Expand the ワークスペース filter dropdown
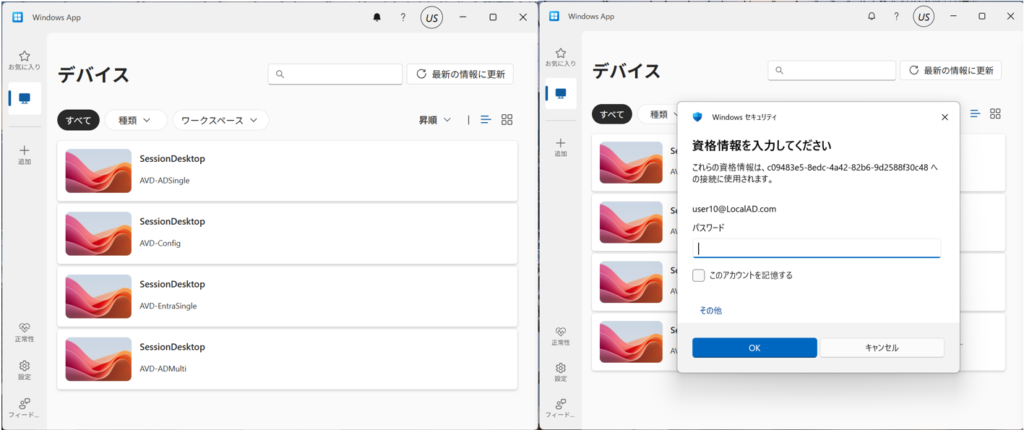1024x430 pixels. pyautogui.click(x=220, y=120)
